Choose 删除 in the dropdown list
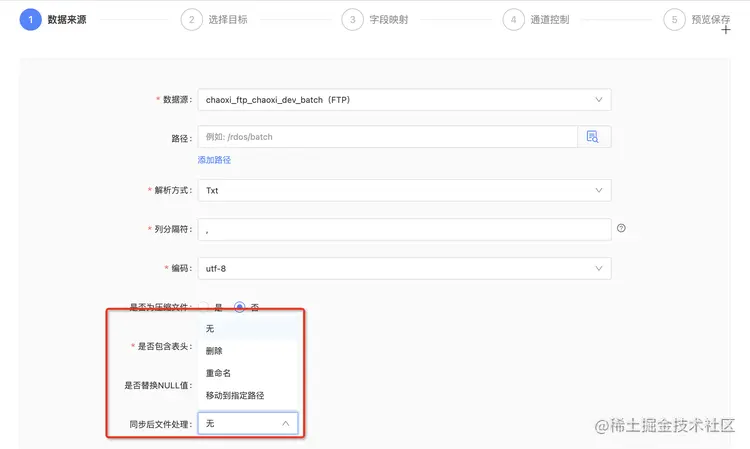Viewport: 750px width, 449px height. click(248, 350)
